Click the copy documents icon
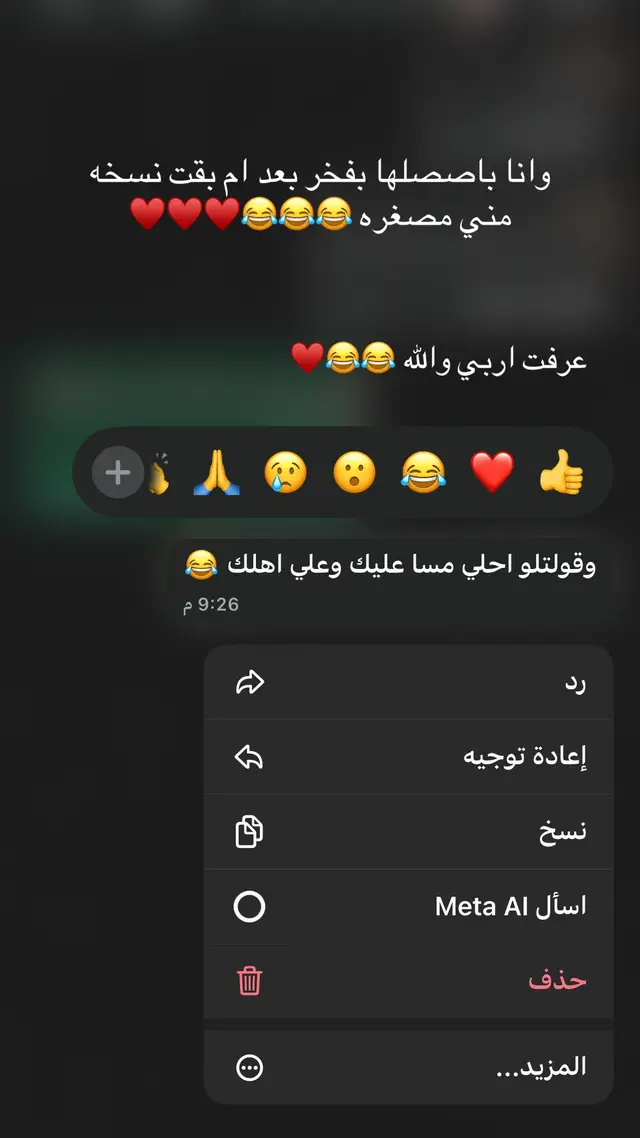 tap(250, 832)
